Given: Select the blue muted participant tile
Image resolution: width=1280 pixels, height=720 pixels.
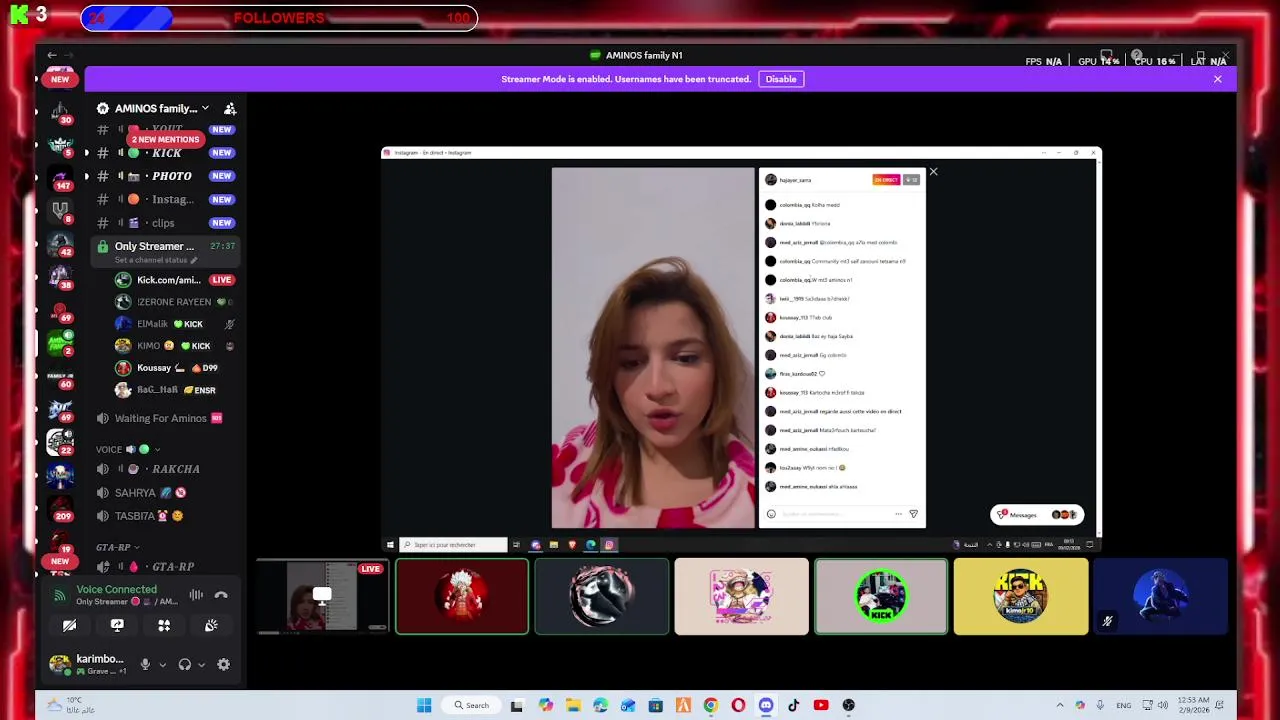Looking at the screenshot, I should [x=1160, y=597].
